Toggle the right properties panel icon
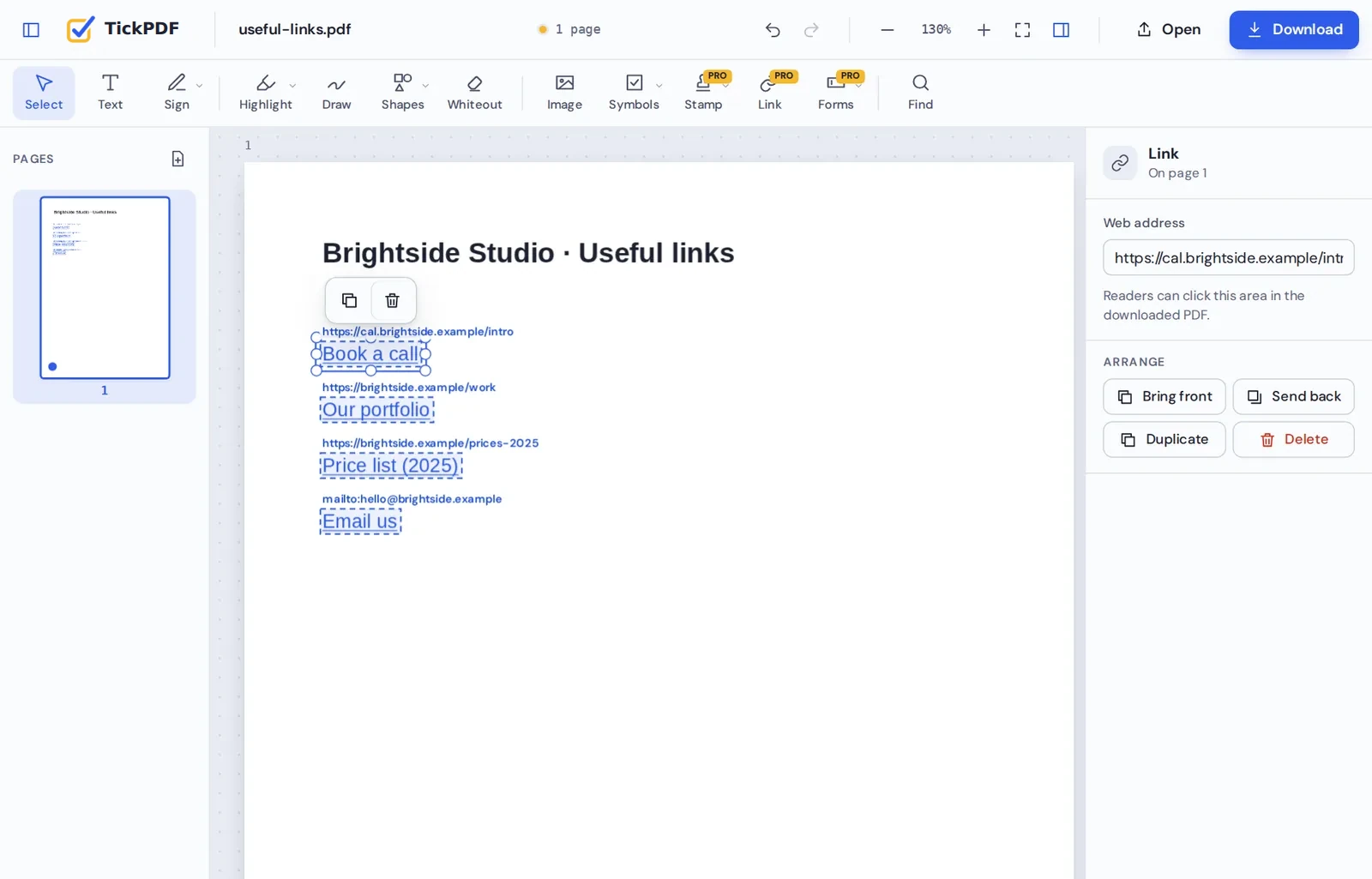Image resolution: width=1372 pixels, height=879 pixels. (1061, 30)
